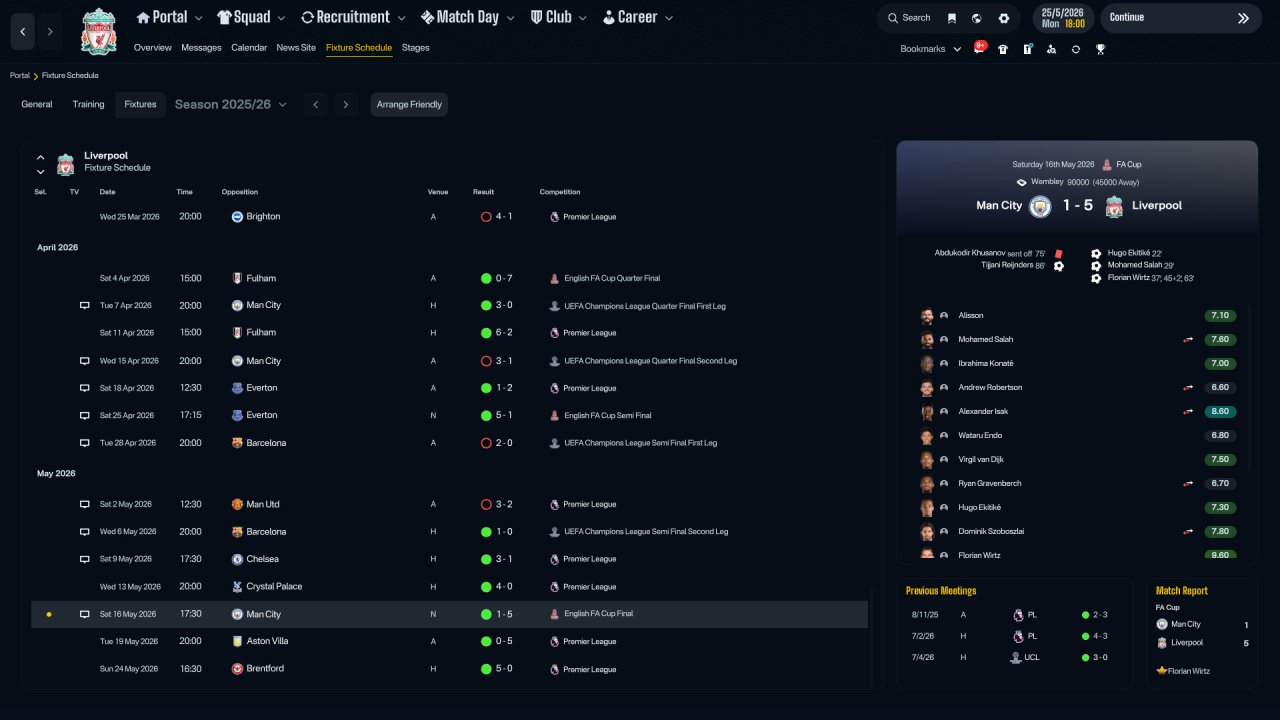Open the Club menu dropdown
Viewport: 1280px width, 720px height.
558,17
